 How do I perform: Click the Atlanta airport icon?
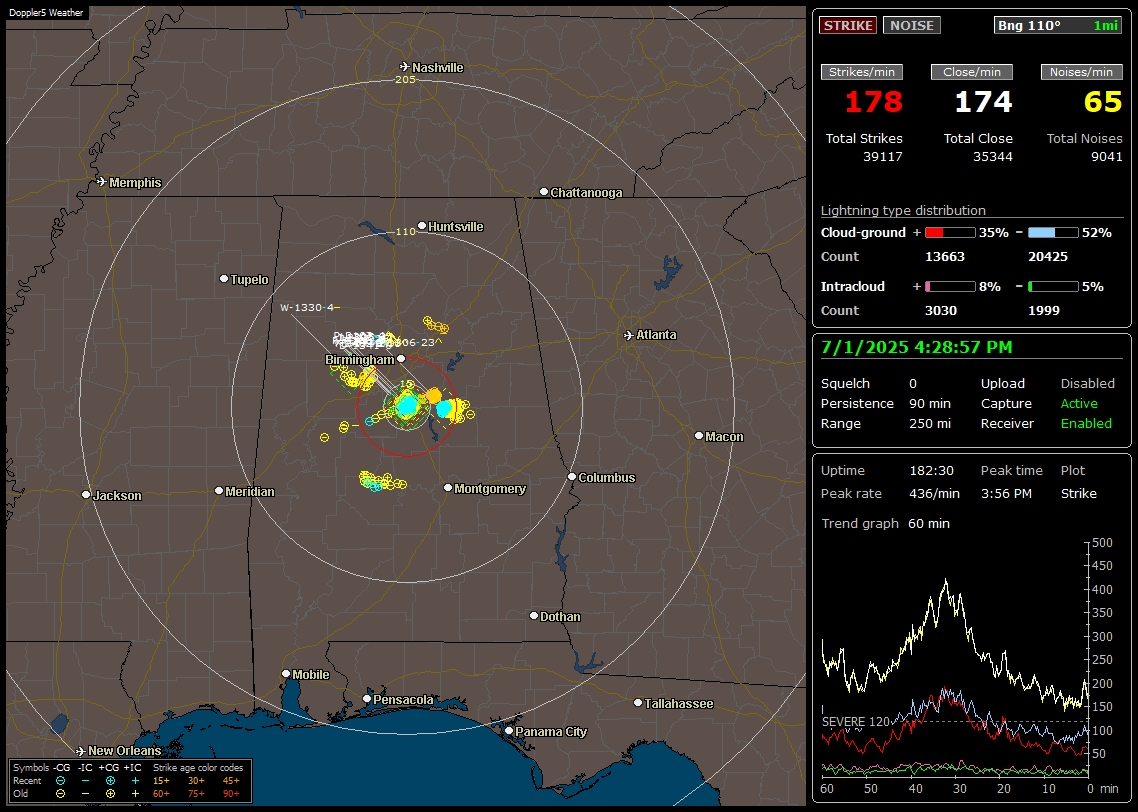[x=629, y=335]
